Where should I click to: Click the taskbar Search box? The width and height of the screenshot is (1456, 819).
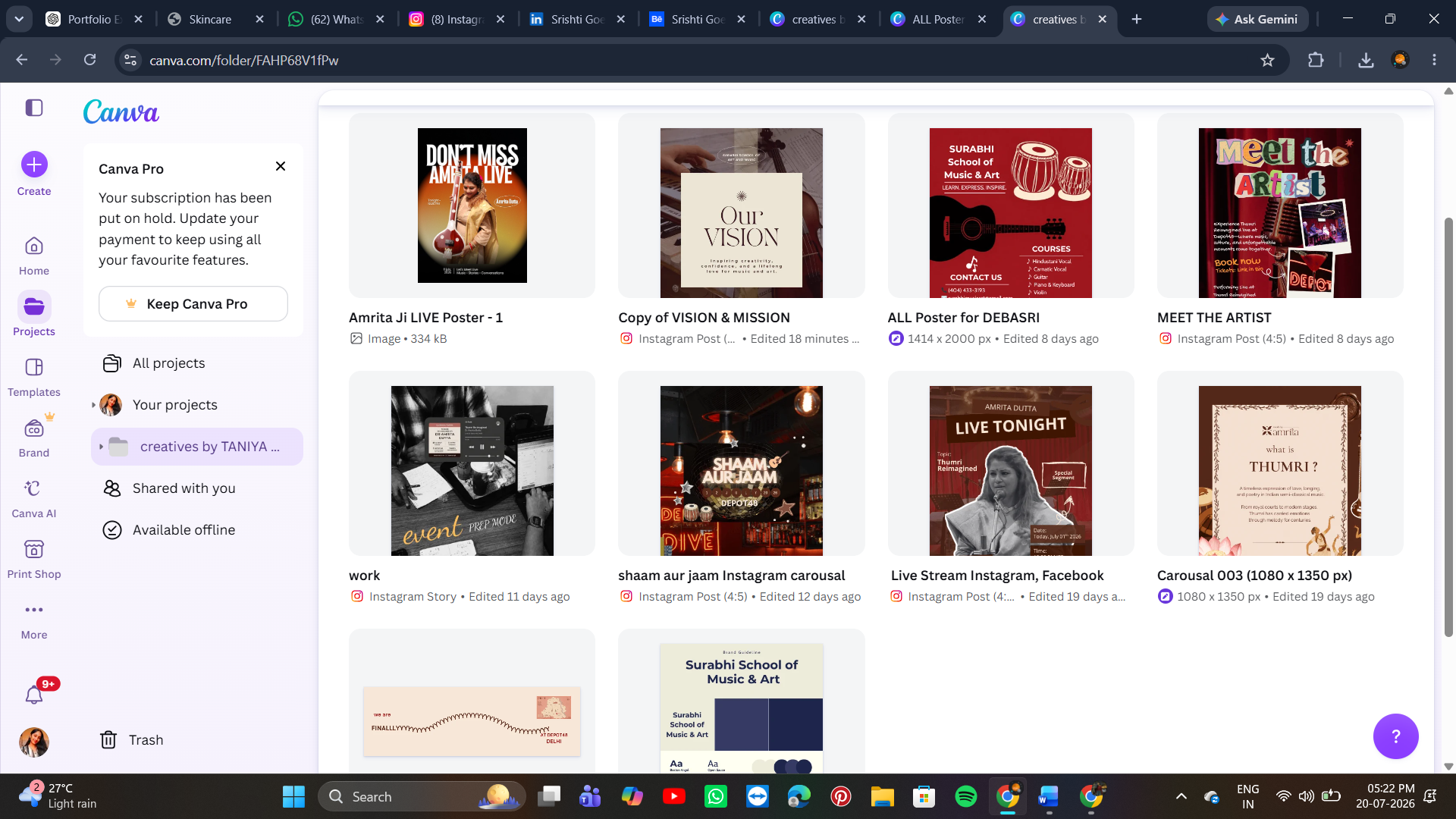click(x=422, y=796)
